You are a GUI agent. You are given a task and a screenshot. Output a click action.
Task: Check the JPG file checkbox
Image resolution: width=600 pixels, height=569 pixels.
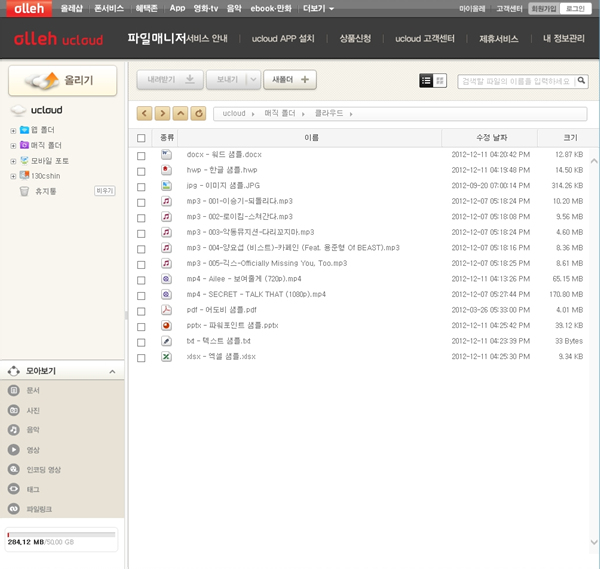tap(141, 187)
